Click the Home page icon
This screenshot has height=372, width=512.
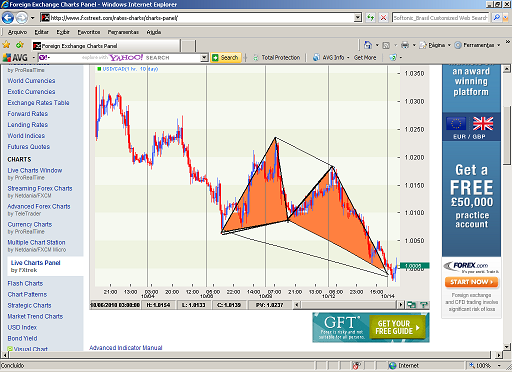(x=368, y=45)
